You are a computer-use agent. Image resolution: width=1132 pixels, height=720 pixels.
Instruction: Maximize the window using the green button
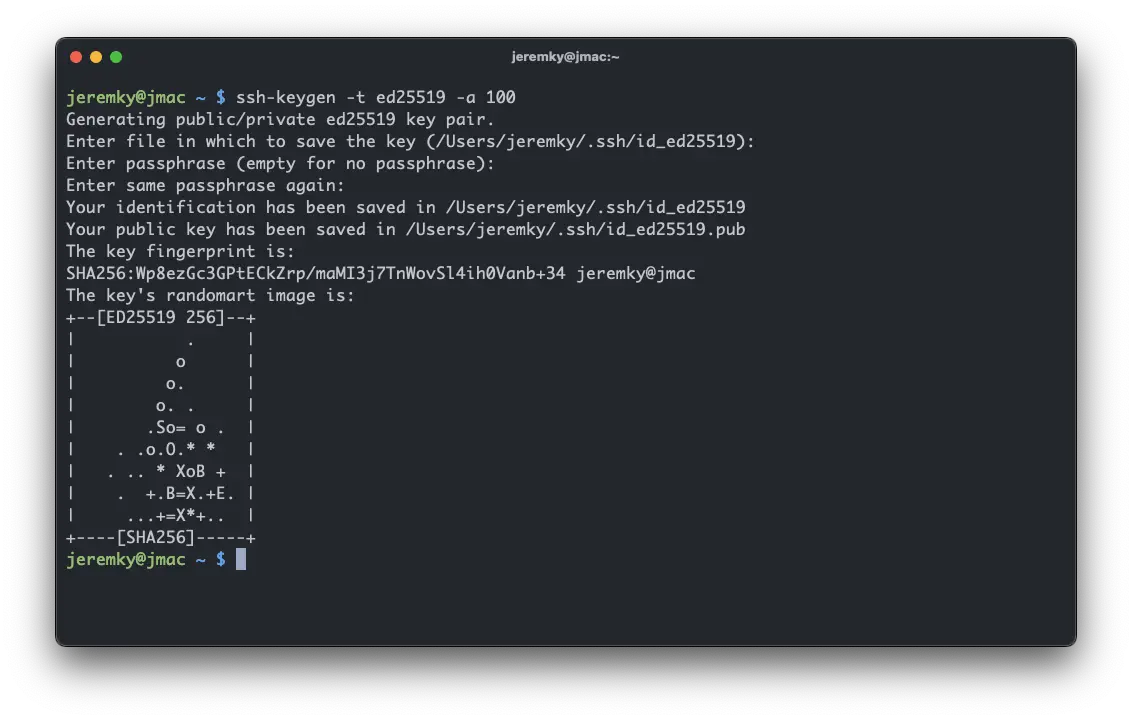click(x=116, y=57)
